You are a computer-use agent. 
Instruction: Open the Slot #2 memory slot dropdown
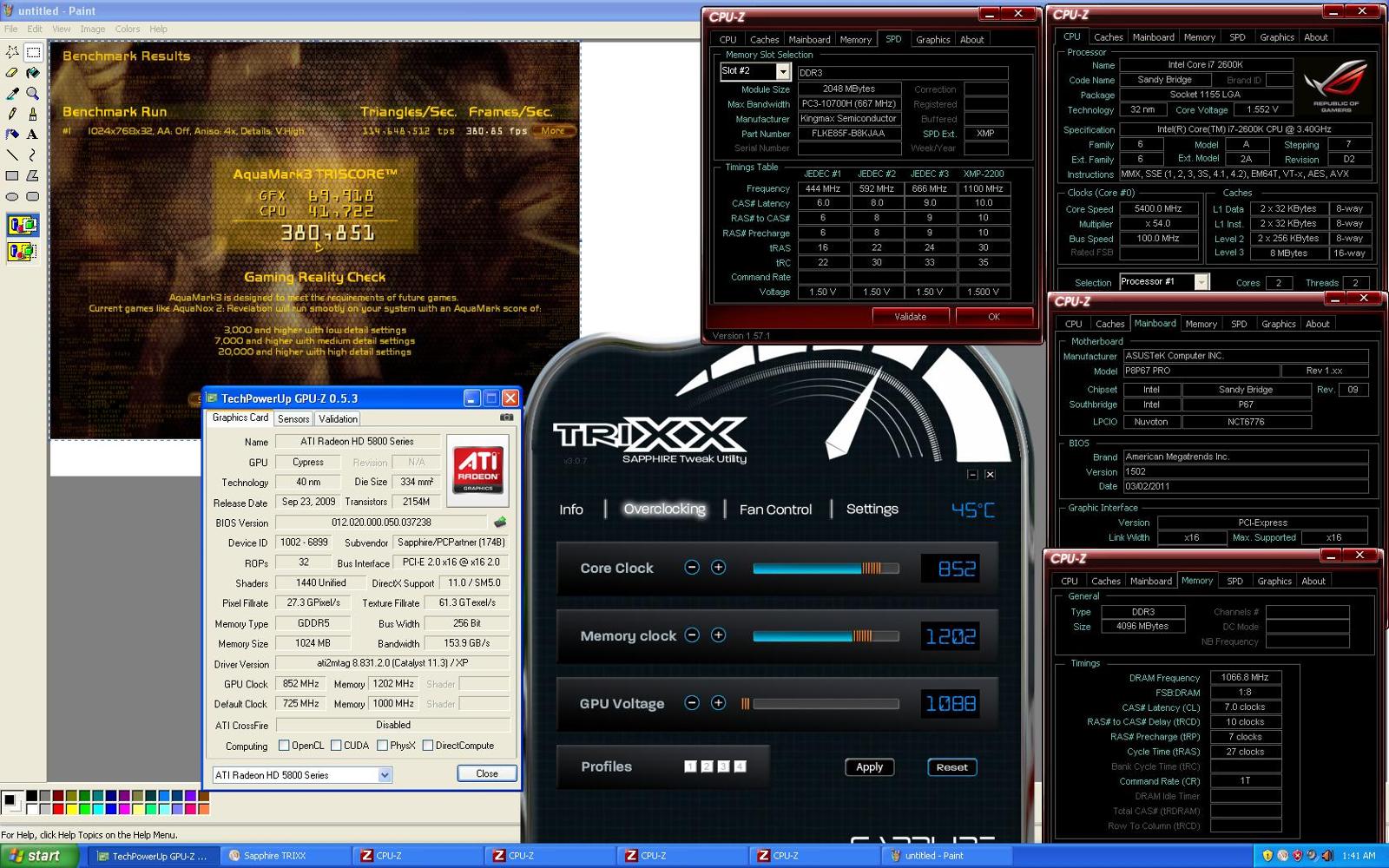782,71
